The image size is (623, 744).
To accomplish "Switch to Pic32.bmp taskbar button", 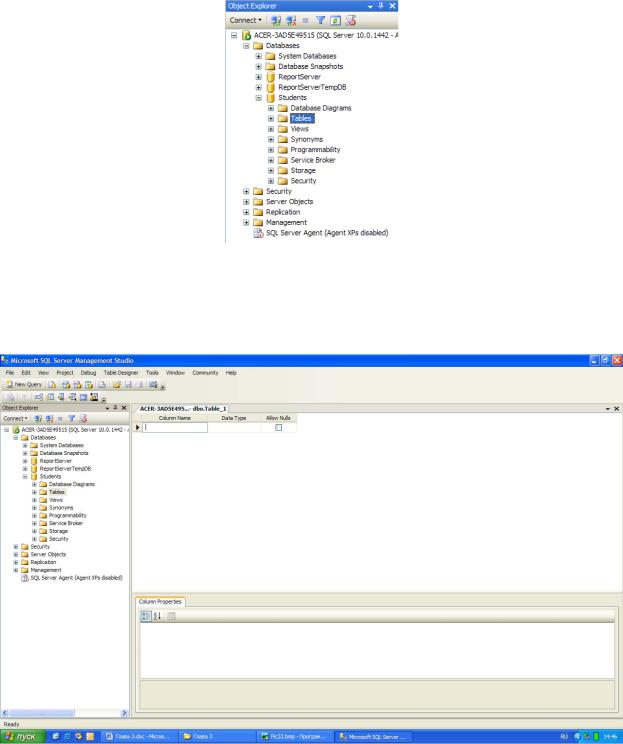I will click(296, 737).
